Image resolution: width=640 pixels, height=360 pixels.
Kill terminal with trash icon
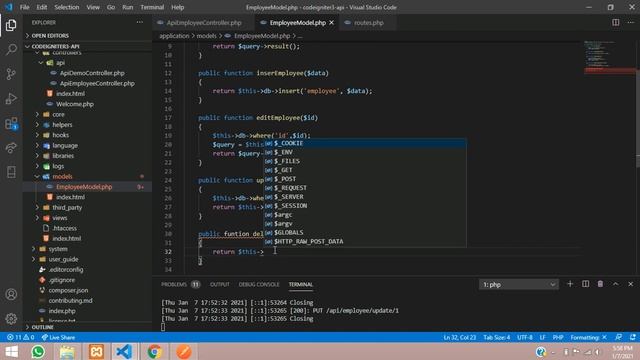pos(600,284)
